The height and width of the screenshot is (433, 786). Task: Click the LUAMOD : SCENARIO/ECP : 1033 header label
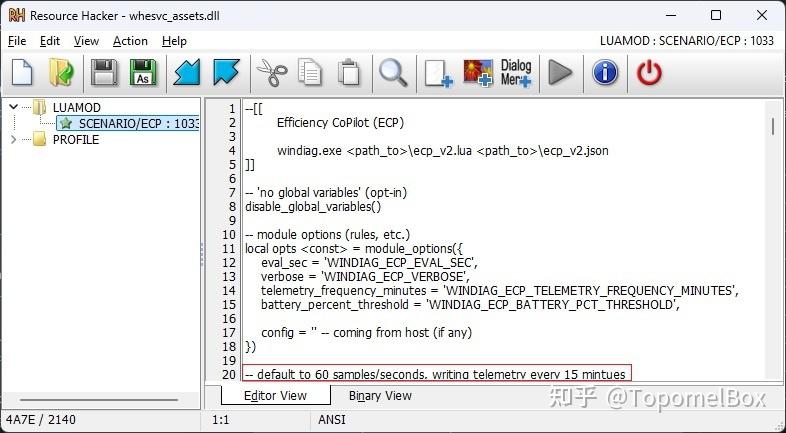tap(687, 41)
